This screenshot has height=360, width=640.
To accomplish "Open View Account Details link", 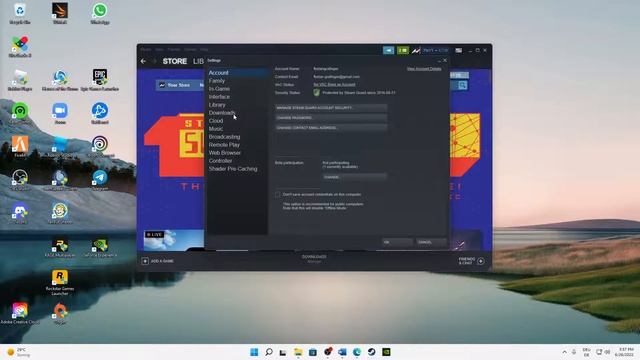I will (x=424, y=69).
